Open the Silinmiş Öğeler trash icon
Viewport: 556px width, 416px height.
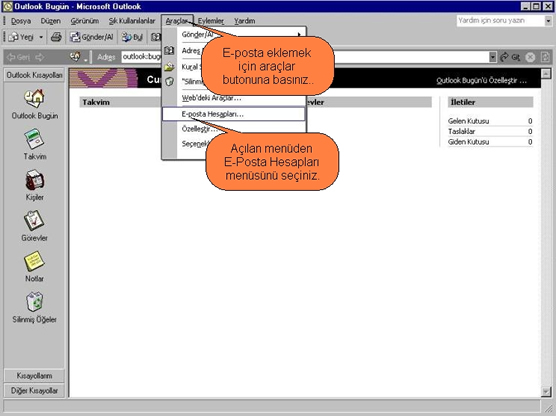point(34,302)
